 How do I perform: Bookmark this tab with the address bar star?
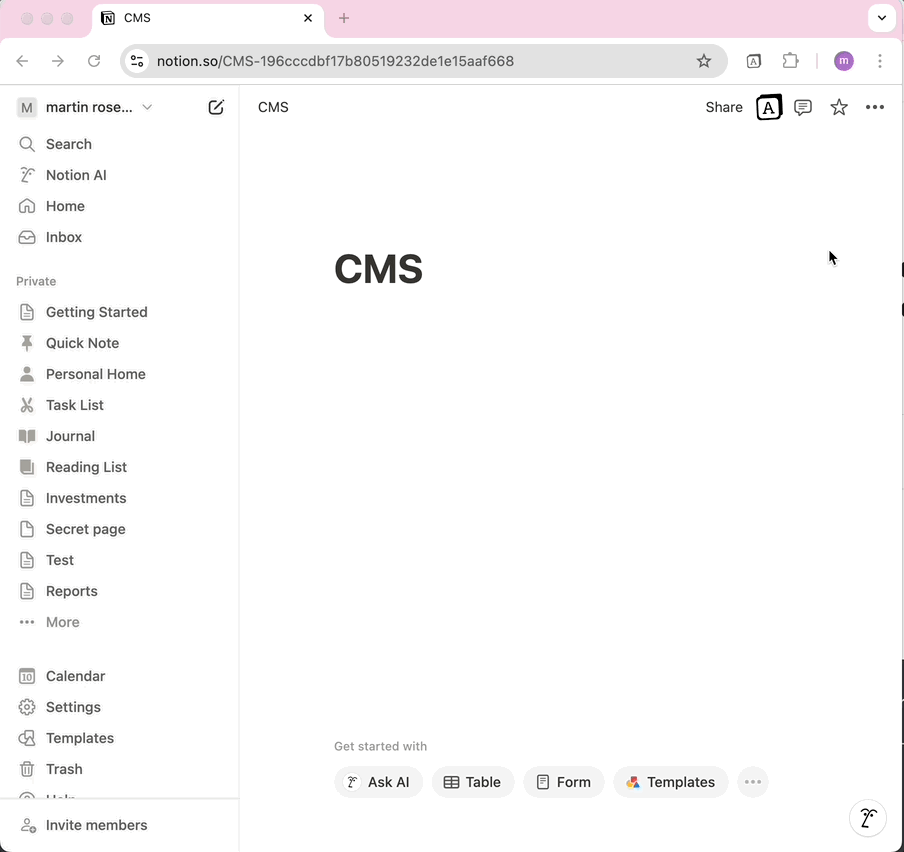tap(704, 61)
